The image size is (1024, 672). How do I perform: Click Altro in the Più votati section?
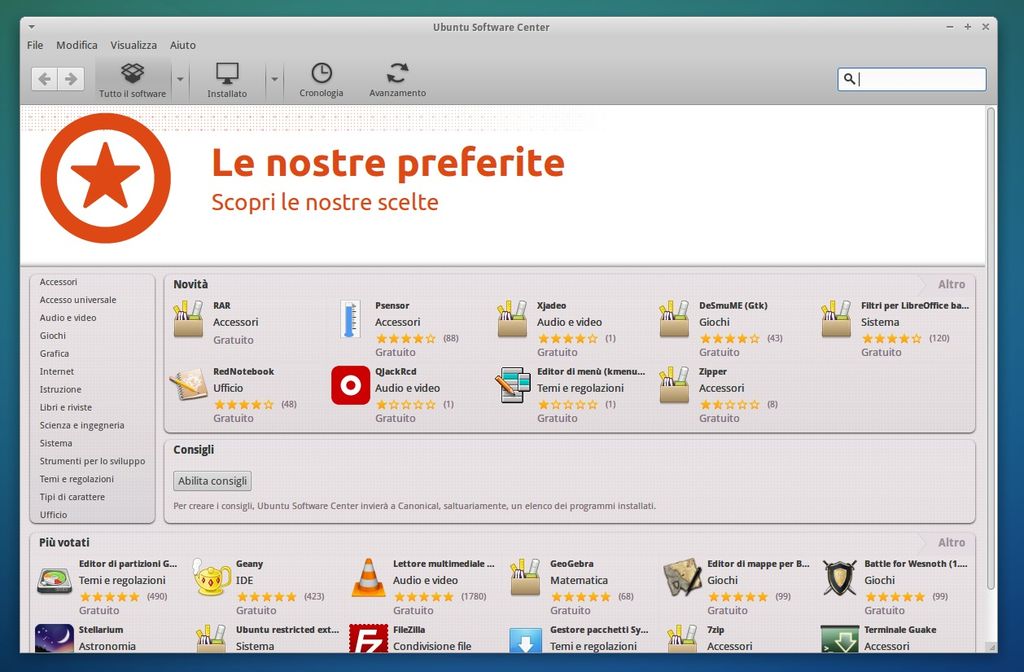click(x=951, y=543)
